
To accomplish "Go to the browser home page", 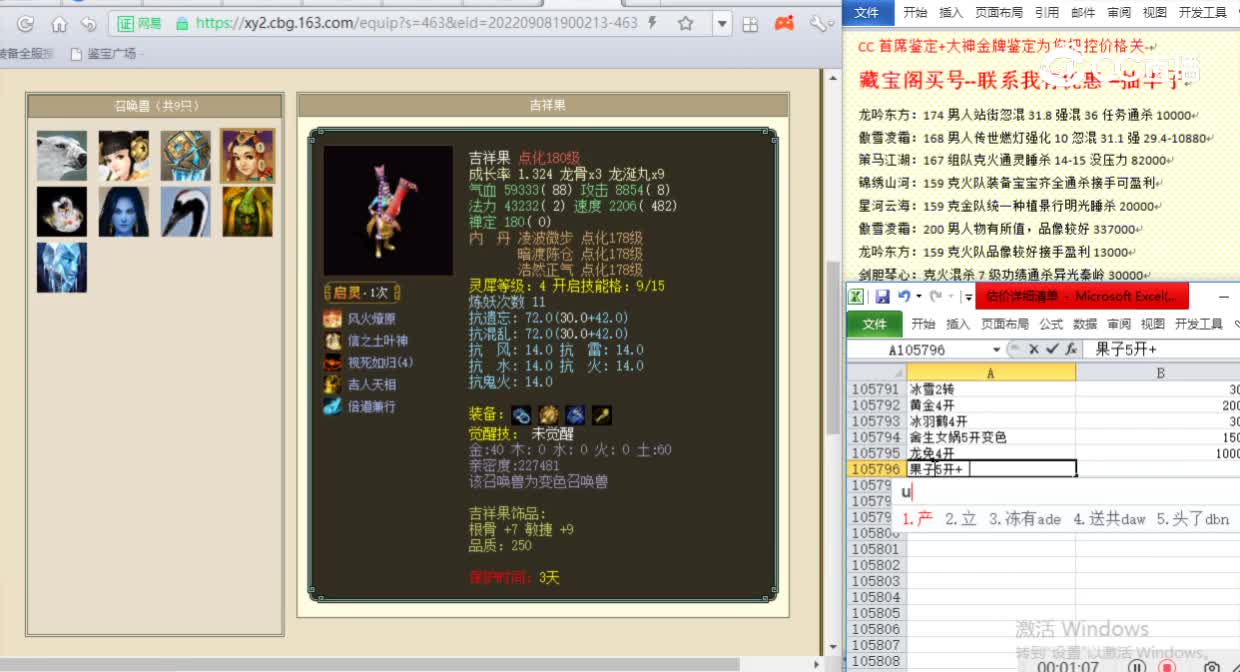I will pos(59,23).
